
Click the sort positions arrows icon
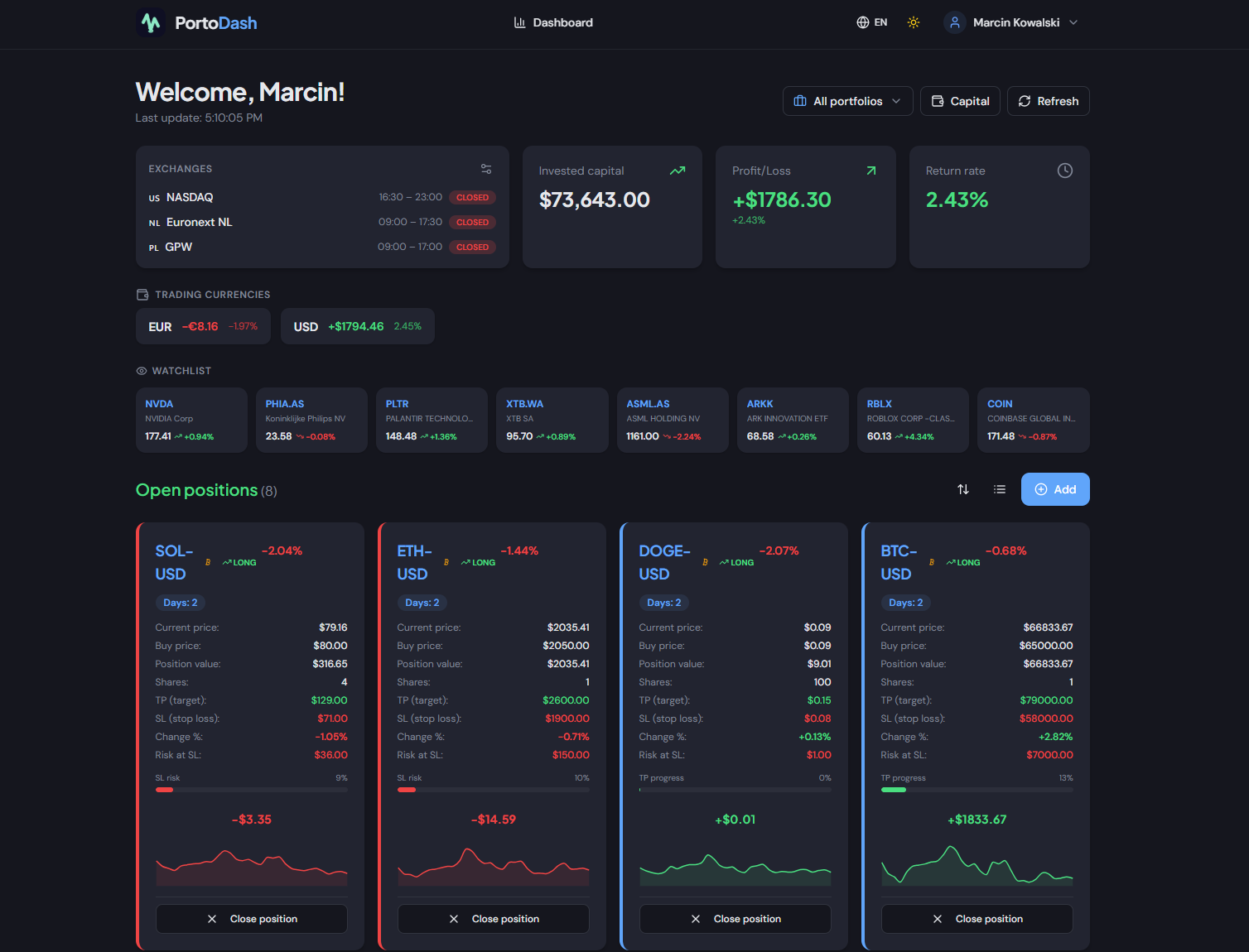click(962, 489)
